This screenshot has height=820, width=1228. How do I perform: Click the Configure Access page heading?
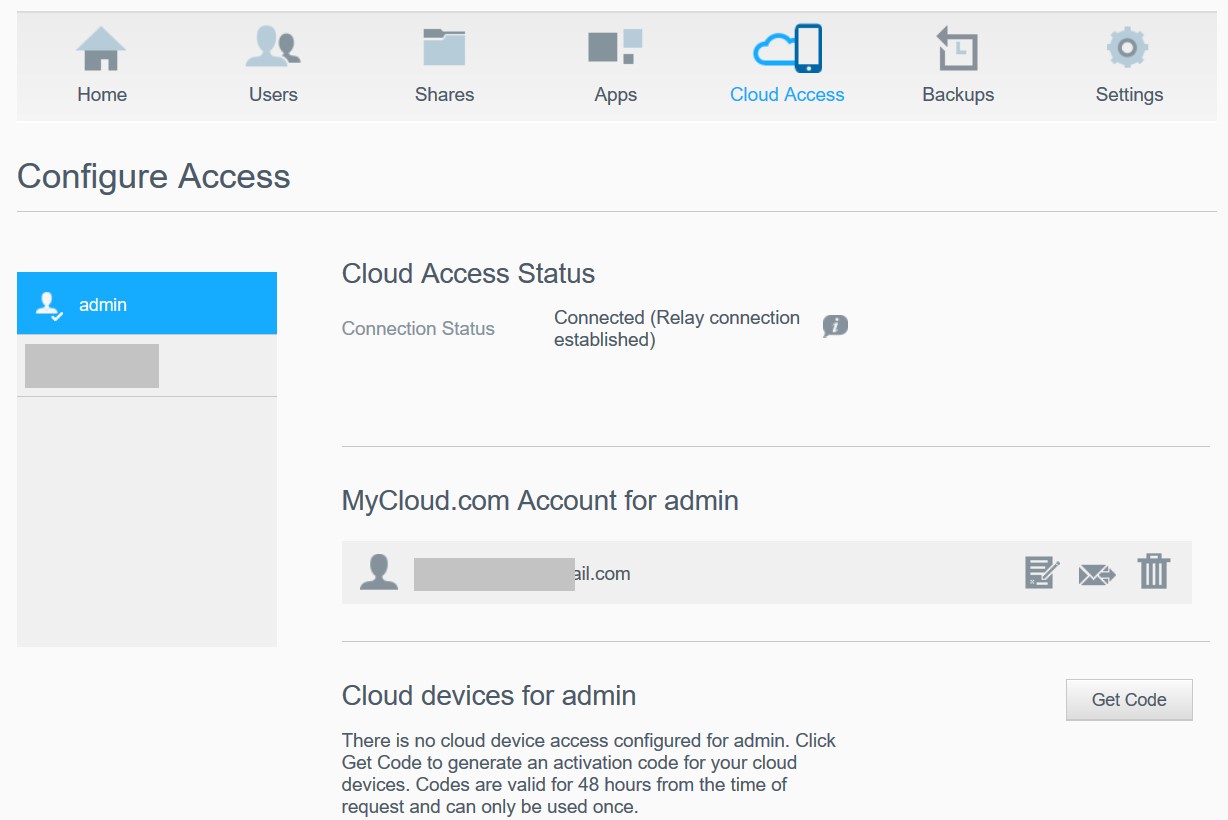click(x=154, y=176)
